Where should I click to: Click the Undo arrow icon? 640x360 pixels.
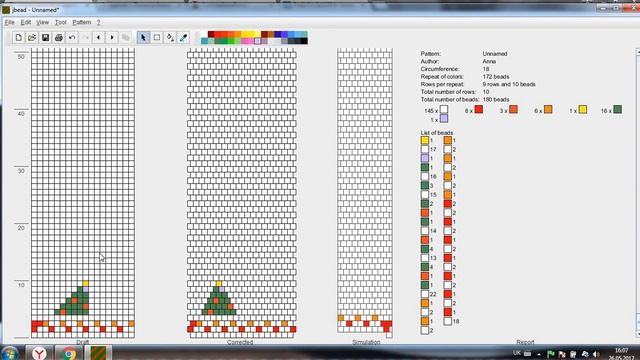[72, 38]
